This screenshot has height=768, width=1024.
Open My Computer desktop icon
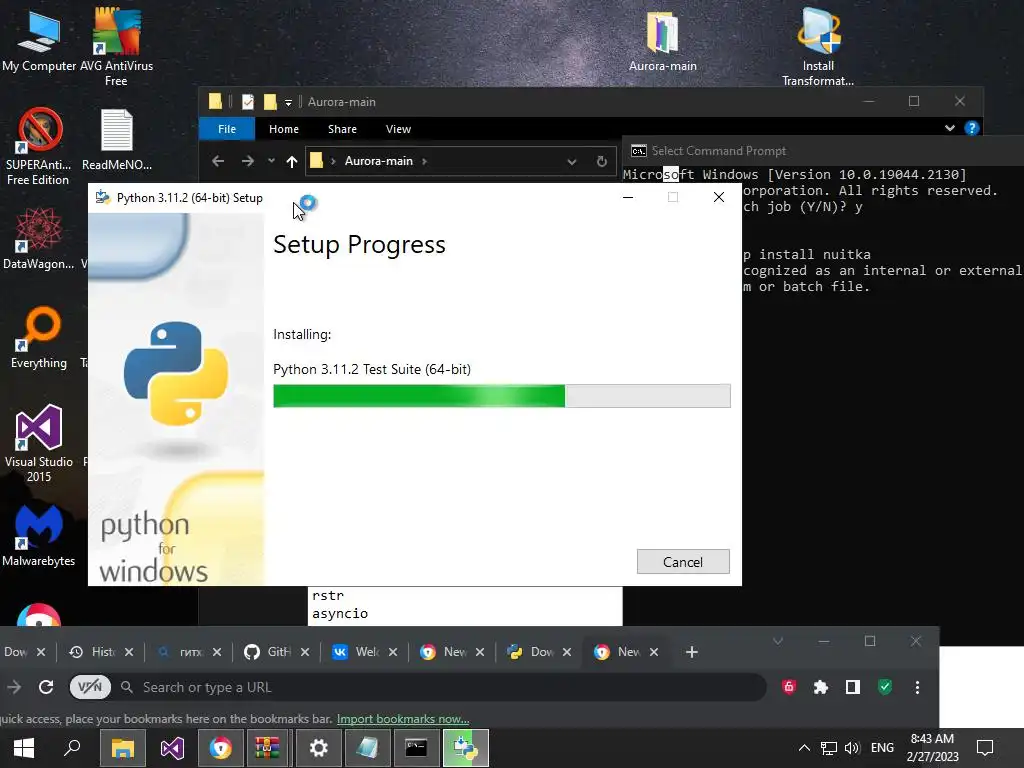39,40
